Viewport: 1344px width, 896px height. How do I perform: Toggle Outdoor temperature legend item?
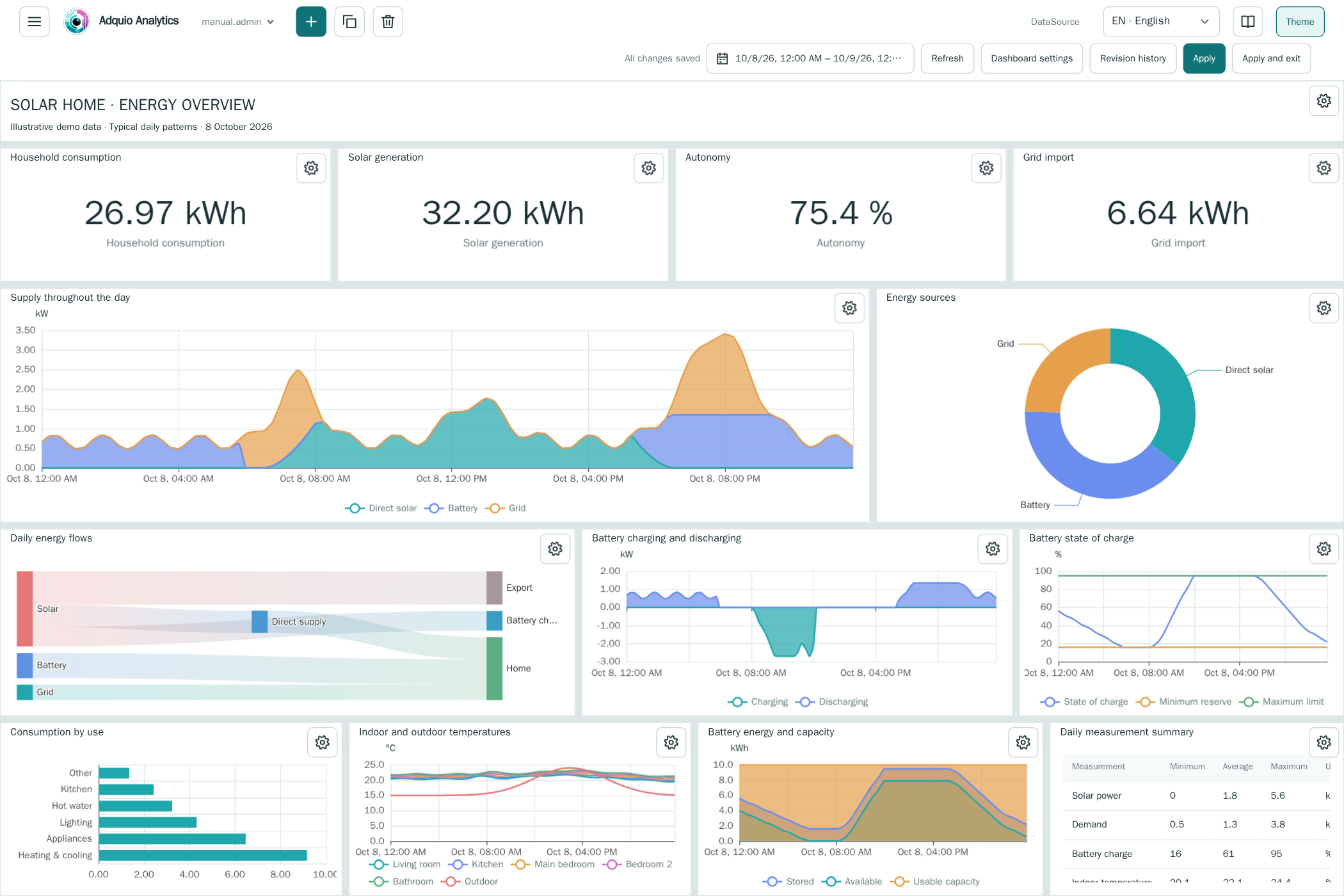click(469, 882)
